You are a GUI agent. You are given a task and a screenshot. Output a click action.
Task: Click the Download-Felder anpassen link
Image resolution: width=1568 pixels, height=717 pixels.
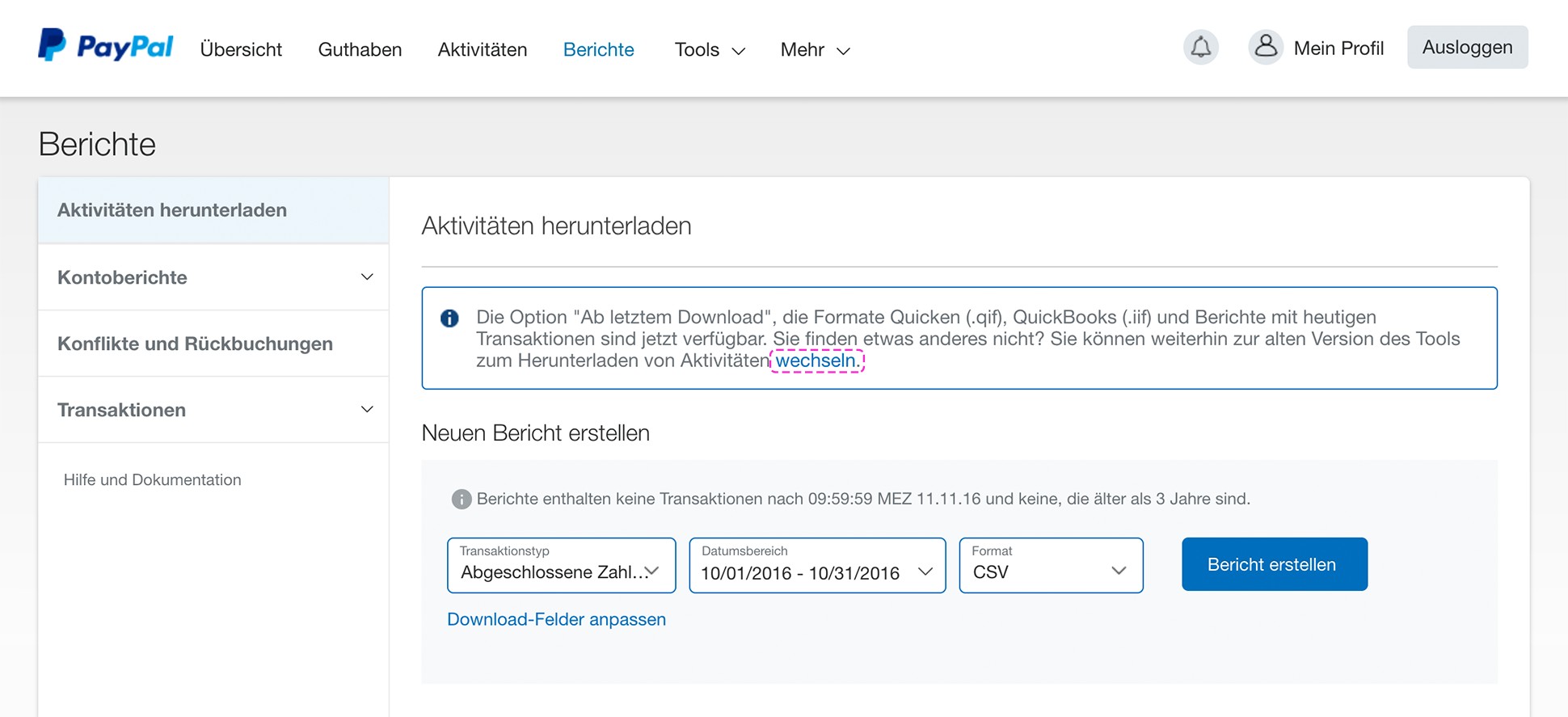click(x=556, y=619)
